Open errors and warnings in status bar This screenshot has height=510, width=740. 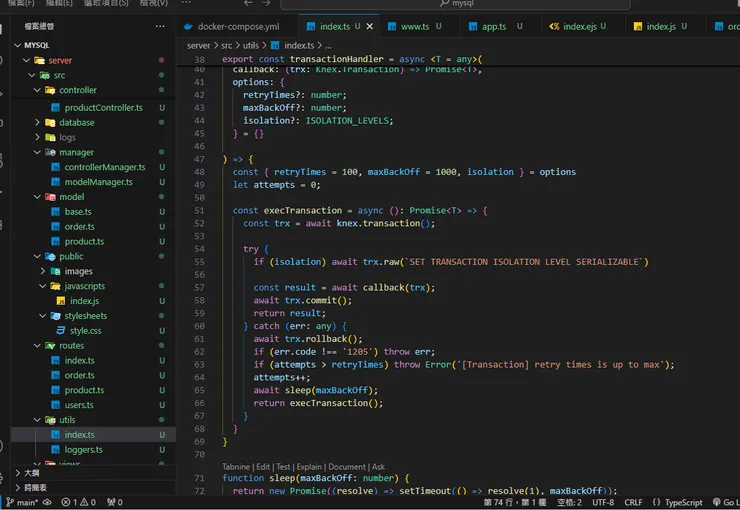click(78, 502)
